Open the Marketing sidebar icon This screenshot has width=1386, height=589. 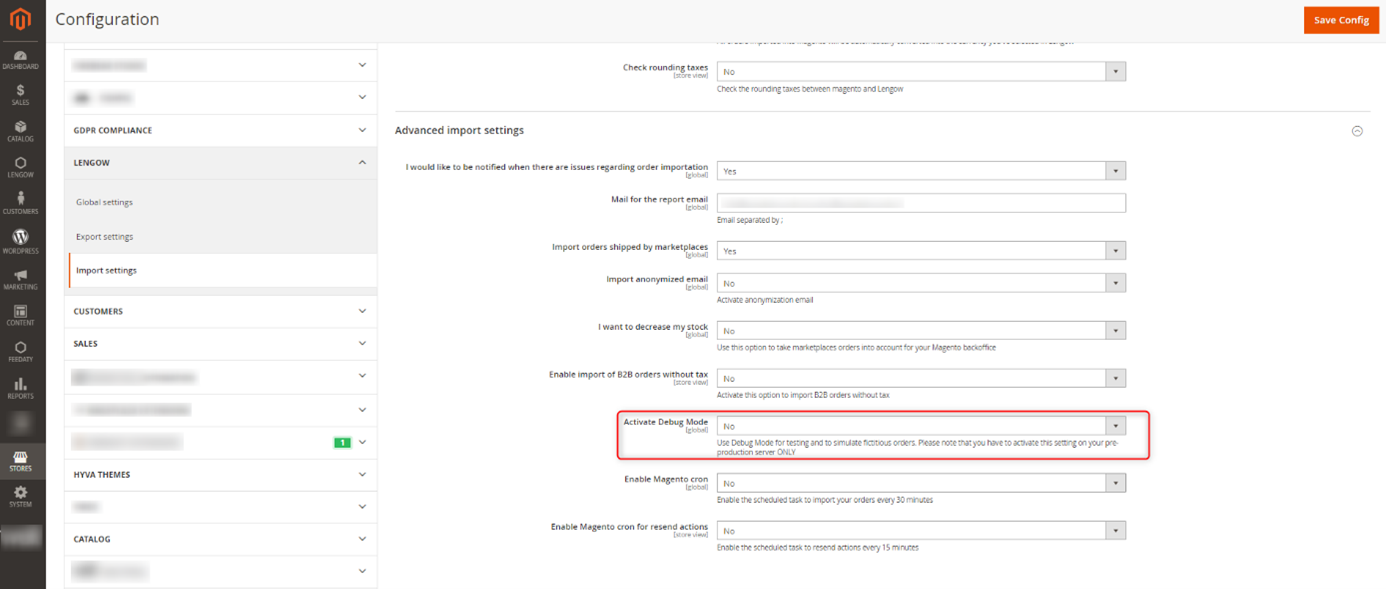point(21,278)
